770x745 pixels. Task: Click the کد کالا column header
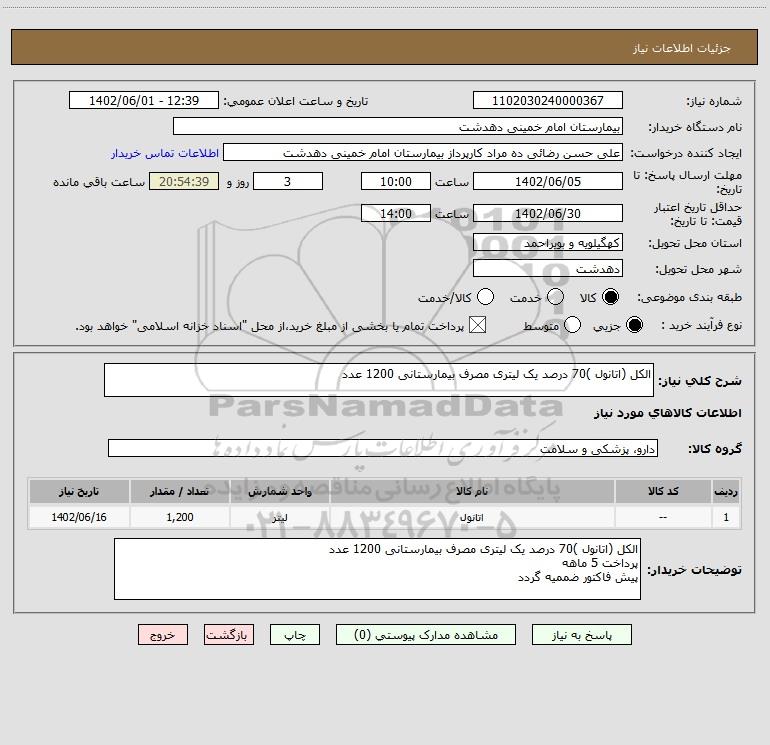[x=663, y=491]
